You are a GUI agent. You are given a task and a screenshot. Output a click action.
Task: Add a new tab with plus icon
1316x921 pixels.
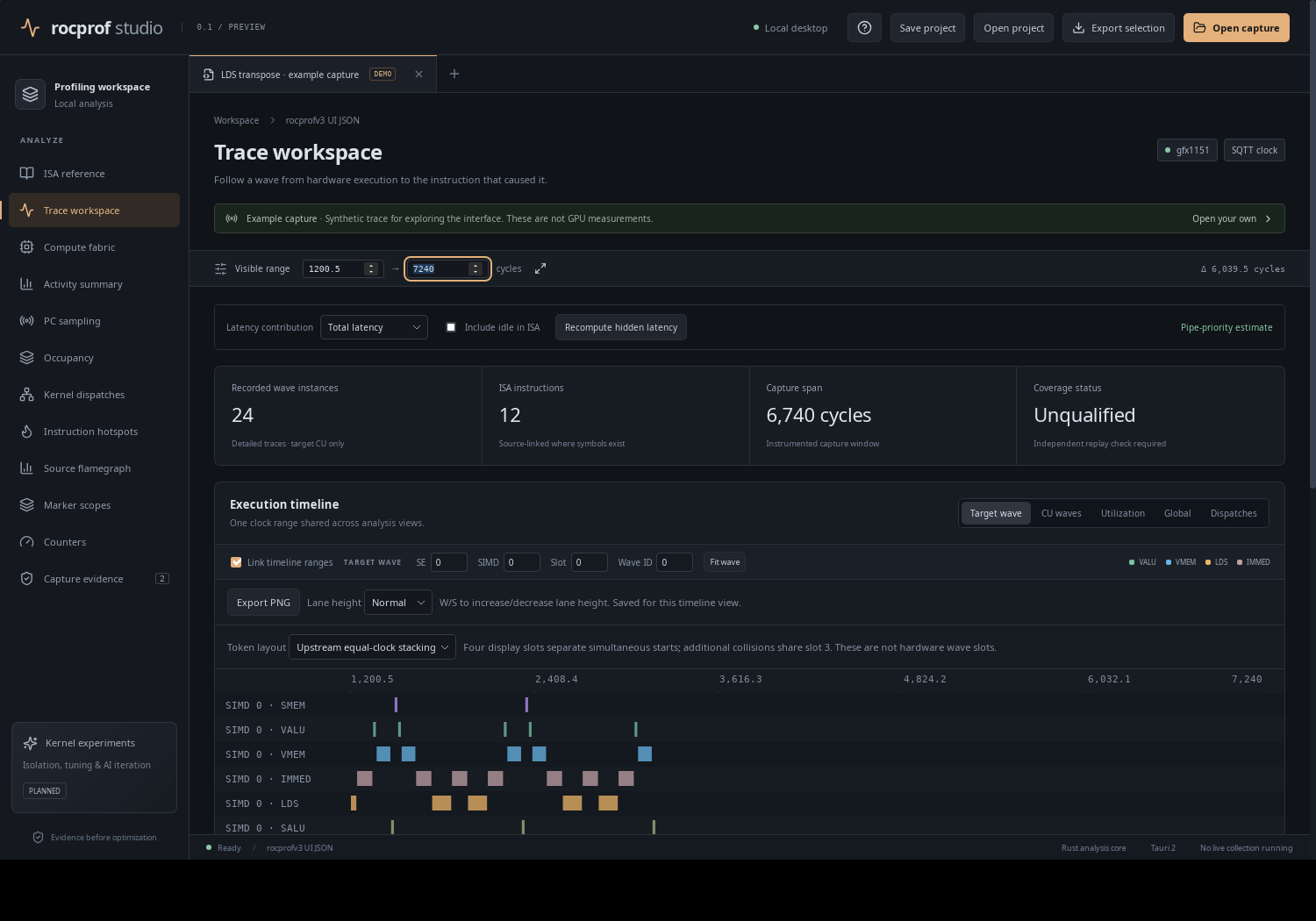pyautogui.click(x=454, y=74)
